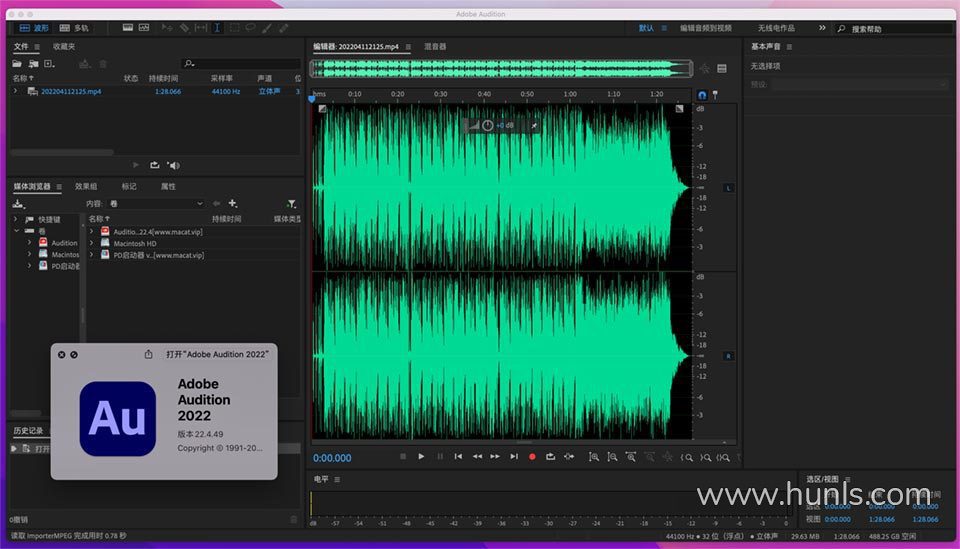The height and width of the screenshot is (549, 960).
Task: Show the spectral frequency display
Action: coord(127,28)
